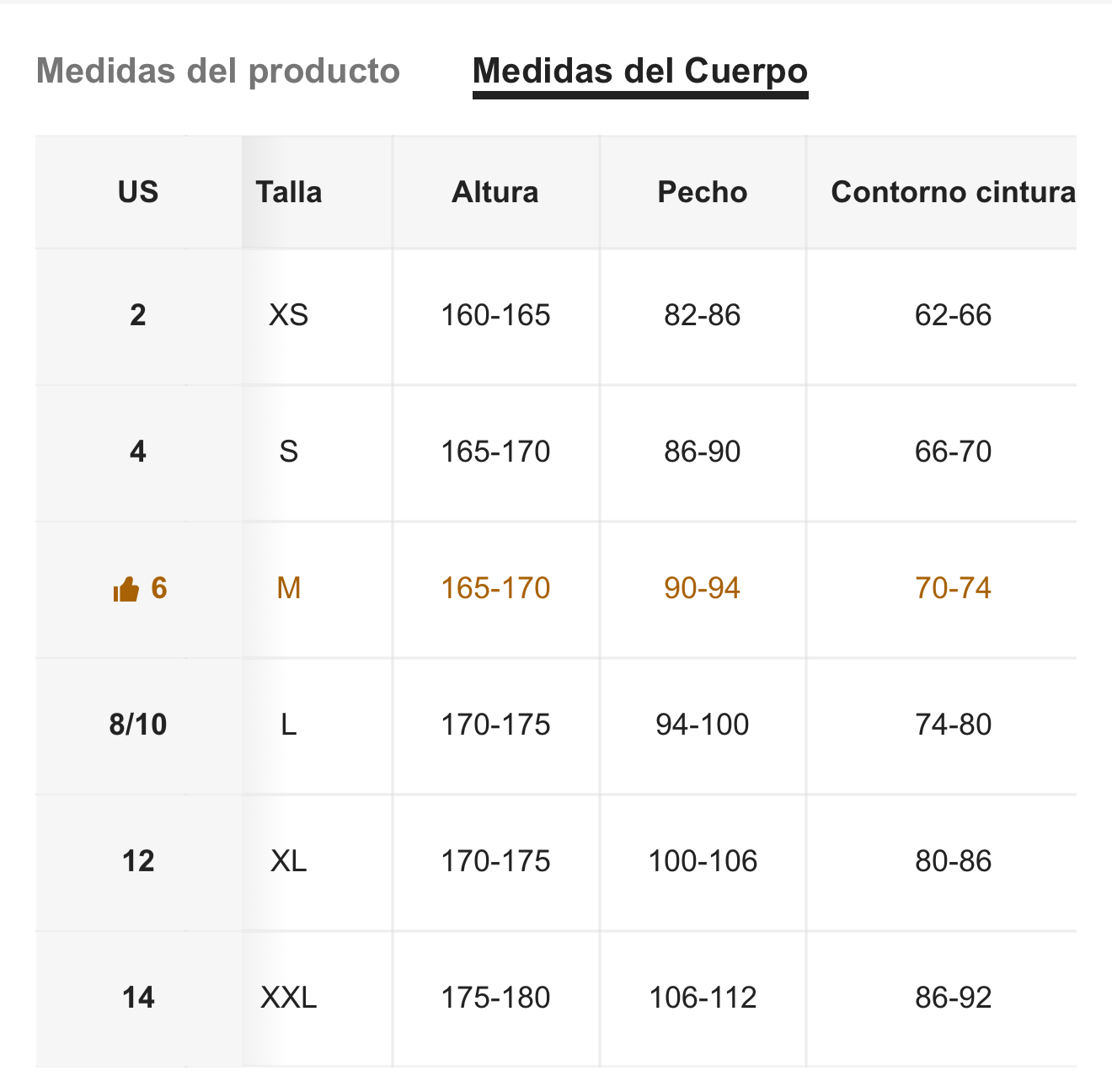Switch to Medidas del producto tab
The width and height of the screenshot is (1112, 1092).
pos(218,71)
